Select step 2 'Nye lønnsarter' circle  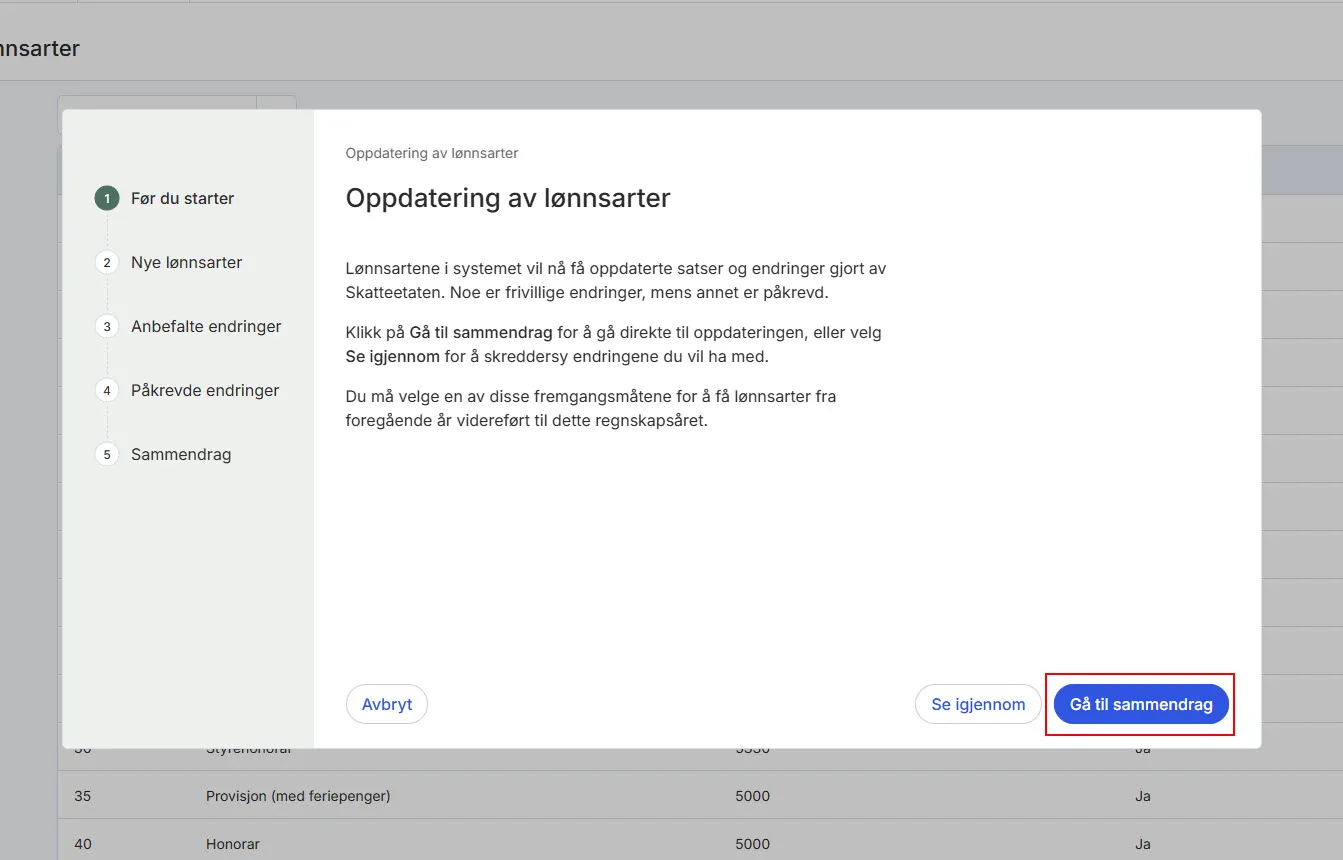106,262
